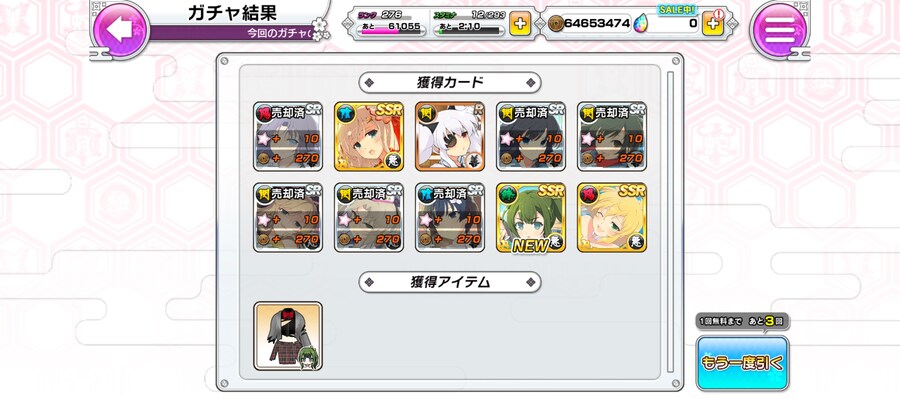
Task: Select the first-row SSR card with red bow
Action: tap(369, 137)
